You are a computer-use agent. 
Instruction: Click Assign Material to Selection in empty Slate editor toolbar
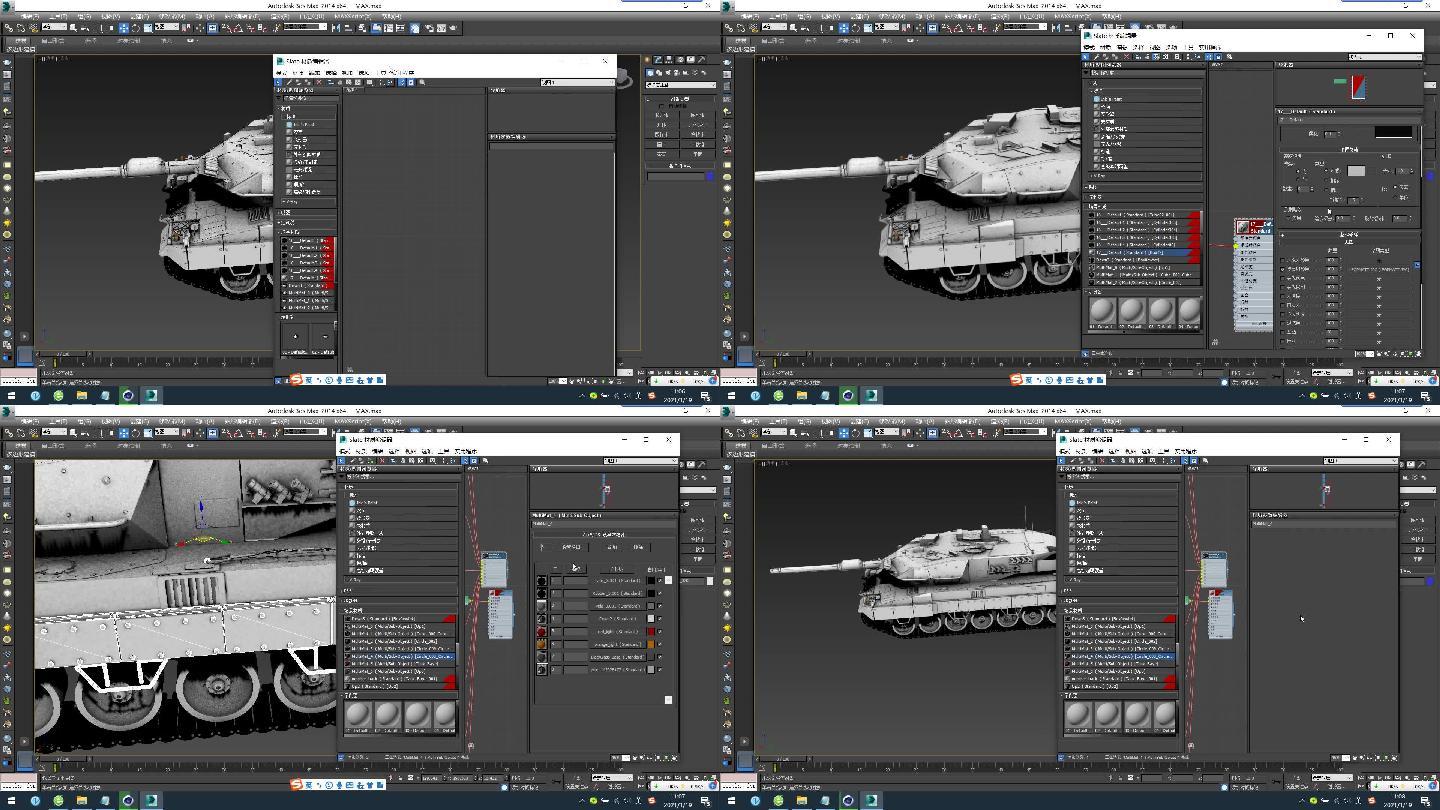tap(307, 82)
